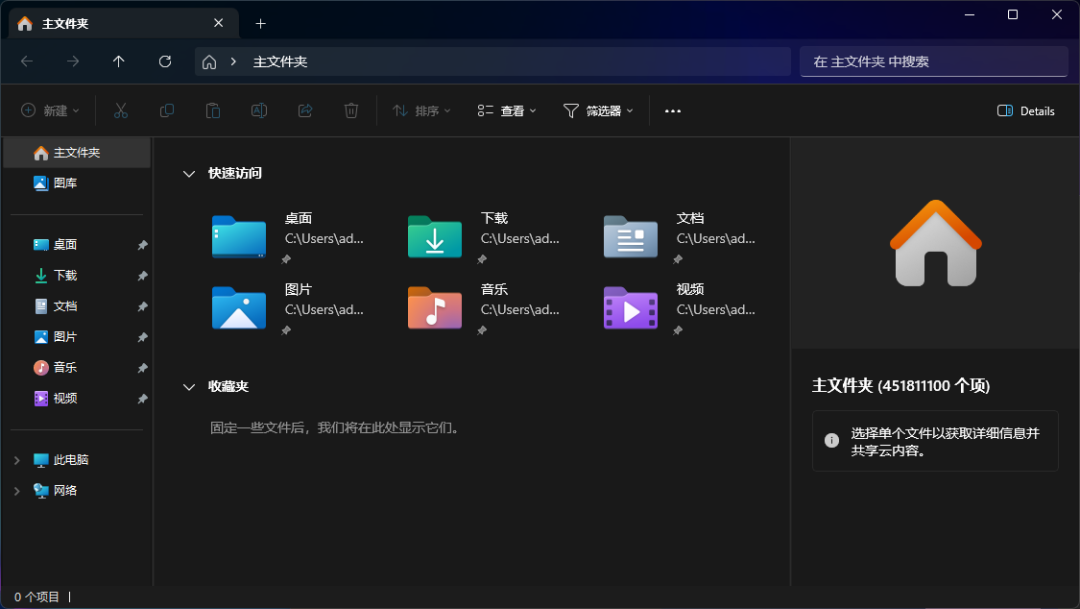This screenshot has height=609, width=1080.
Task: Open the 查看 view dropdown
Action: click(x=507, y=111)
